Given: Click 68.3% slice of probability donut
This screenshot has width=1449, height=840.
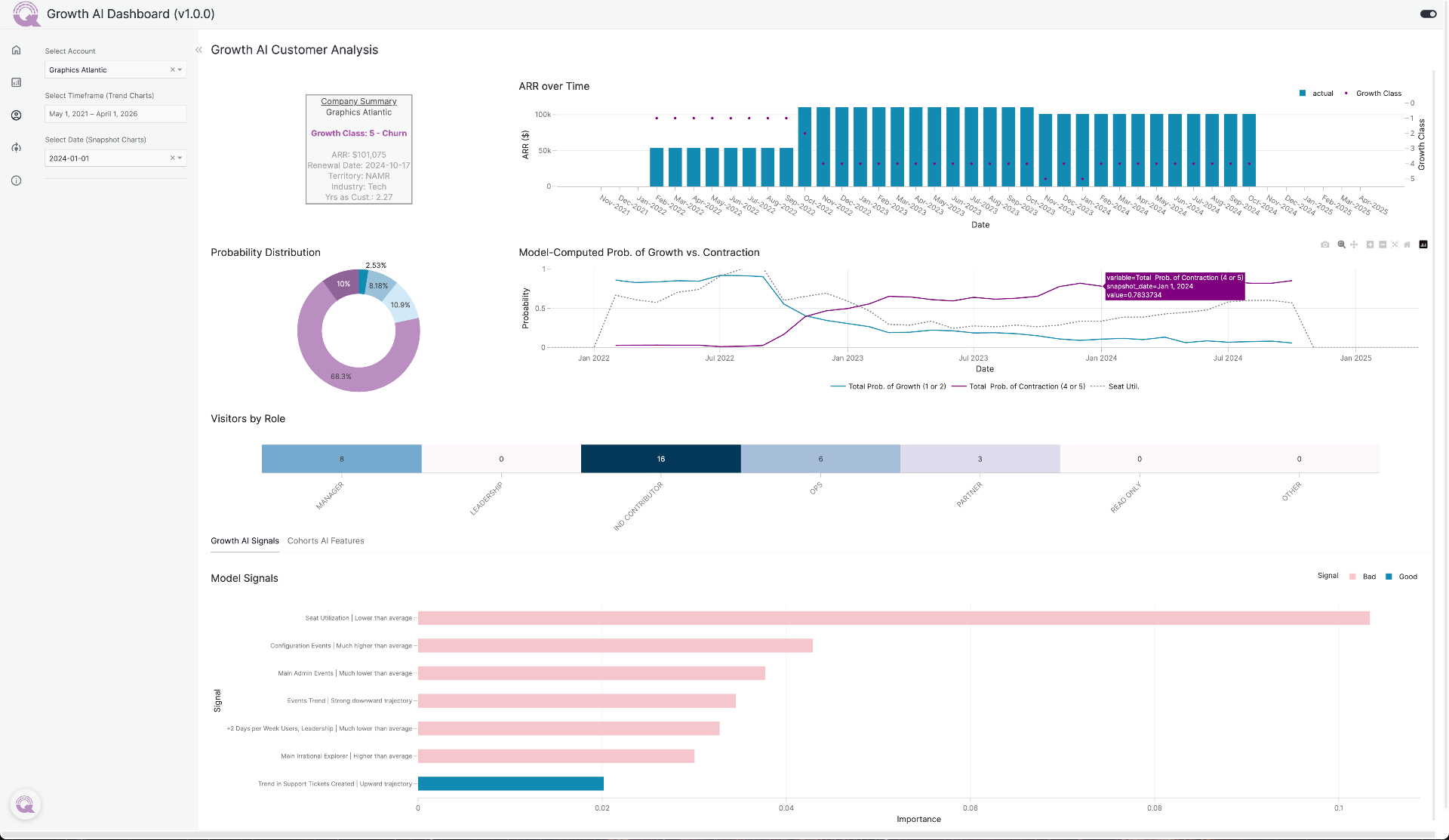Looking at the screenshot, I should click(341, 376).
